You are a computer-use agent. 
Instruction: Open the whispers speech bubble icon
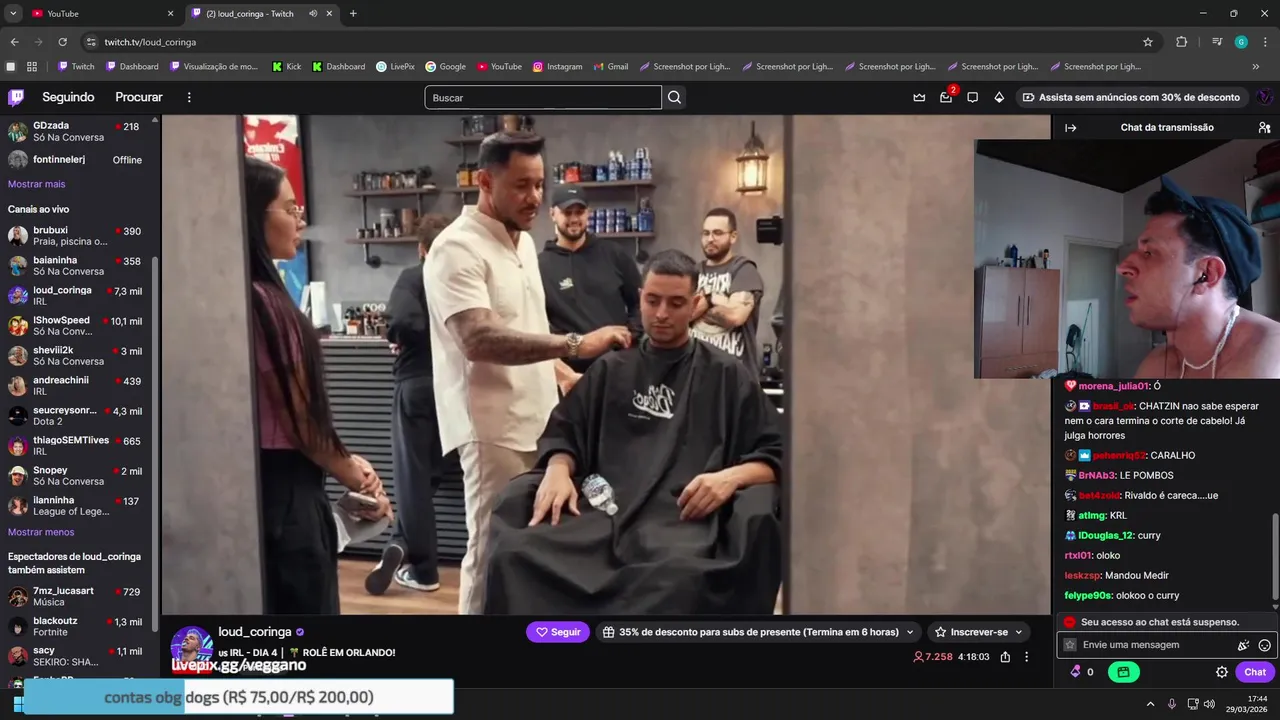[972, 97]
